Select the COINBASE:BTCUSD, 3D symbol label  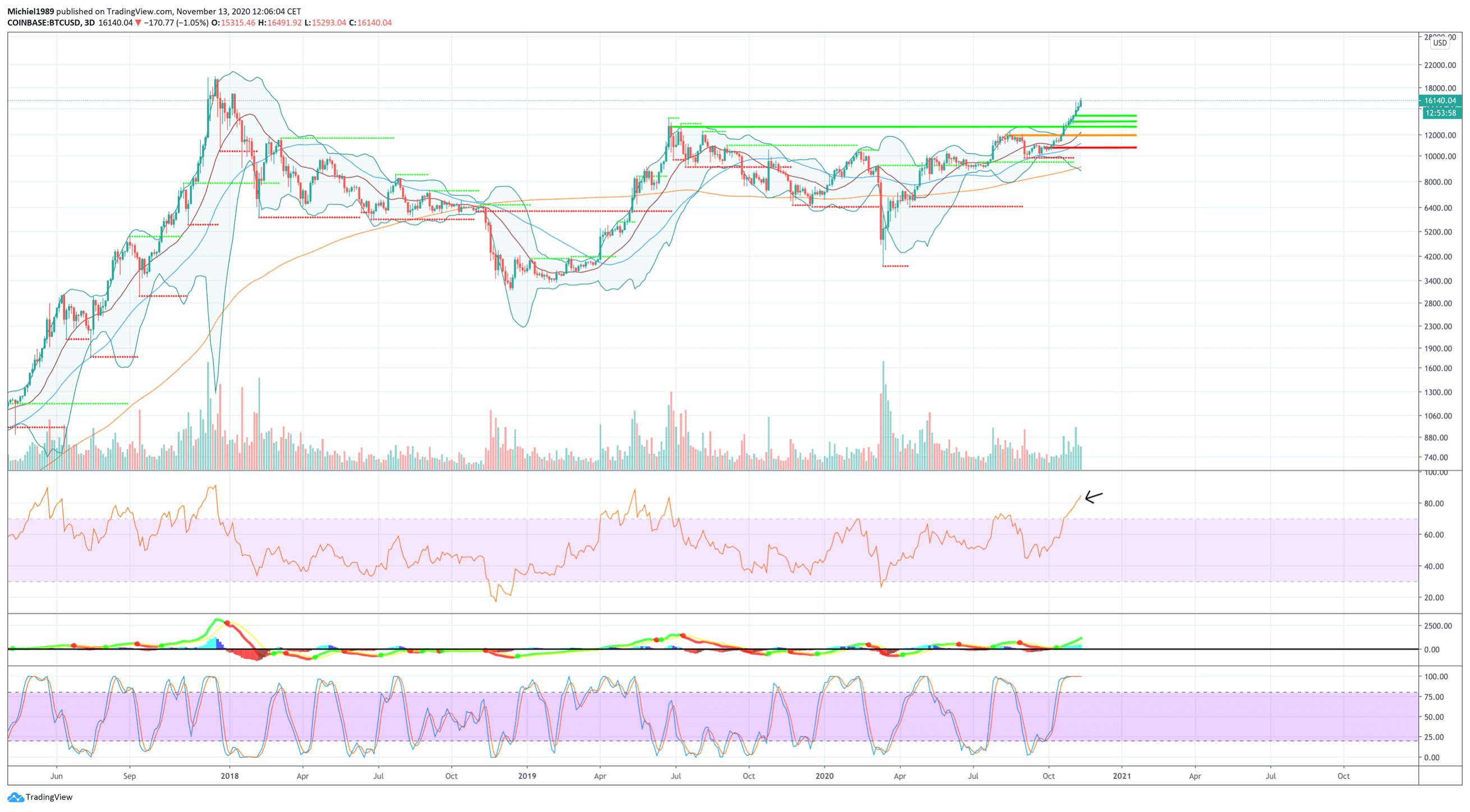point(52,23)
